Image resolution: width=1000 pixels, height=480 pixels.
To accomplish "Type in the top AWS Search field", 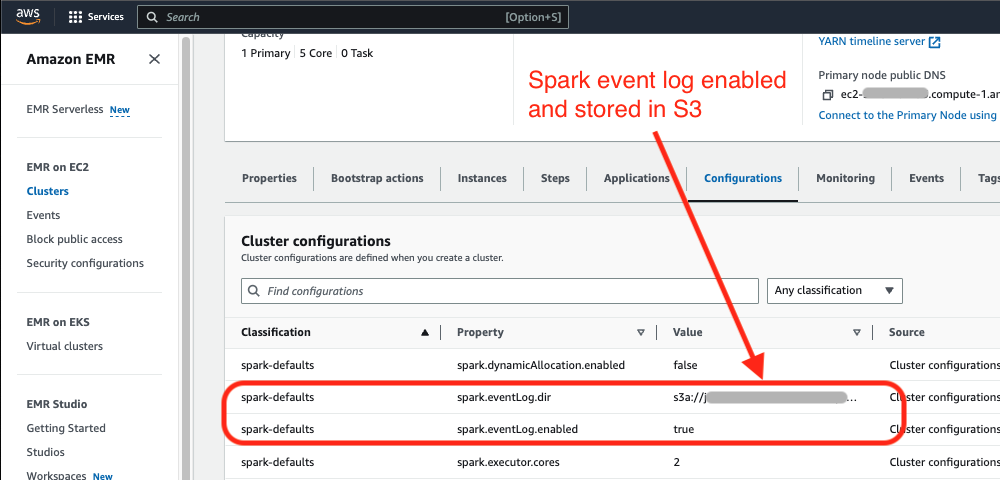I will tap(353, 17).
